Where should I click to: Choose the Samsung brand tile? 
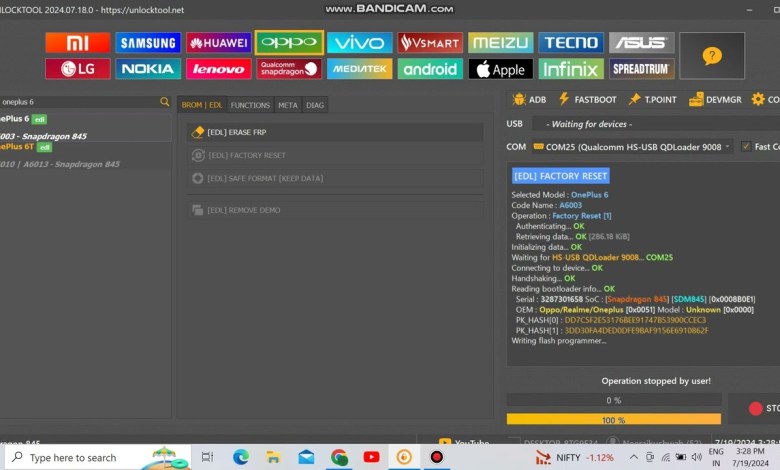148,42
